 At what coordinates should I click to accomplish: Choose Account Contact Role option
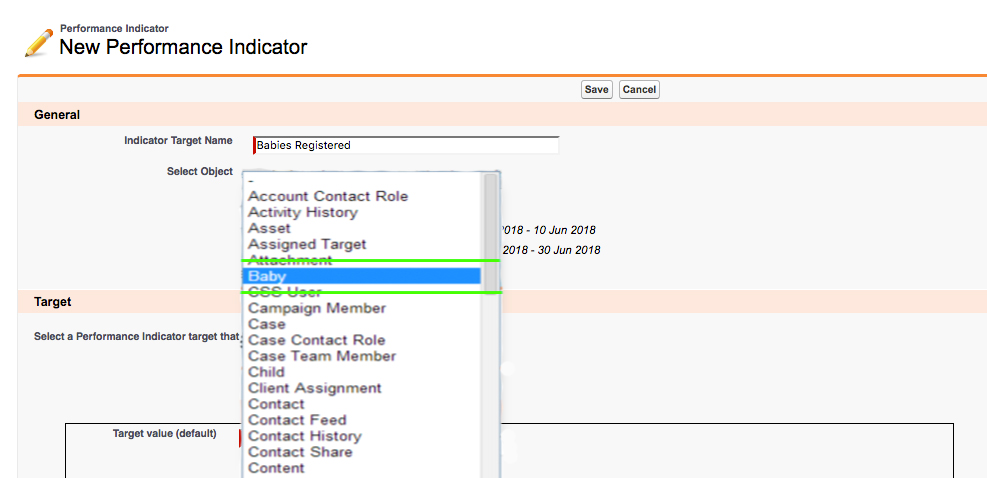click(x=328, y=196)
